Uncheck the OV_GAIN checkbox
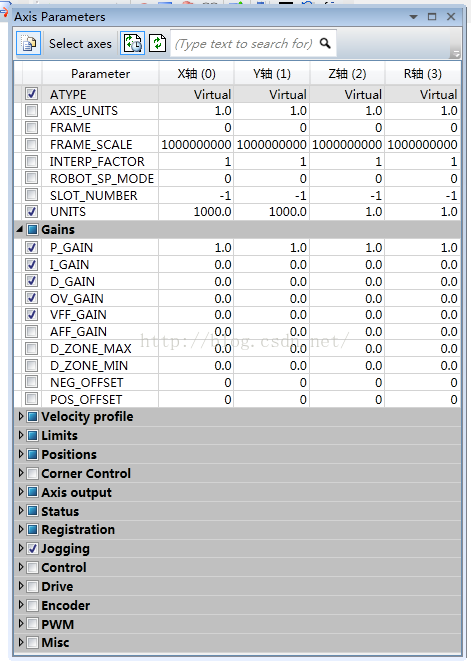The image size is (471, 661). coord(31,298)
